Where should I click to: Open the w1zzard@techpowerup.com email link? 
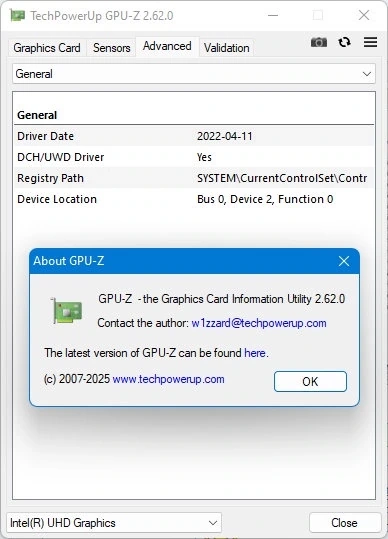259,323
